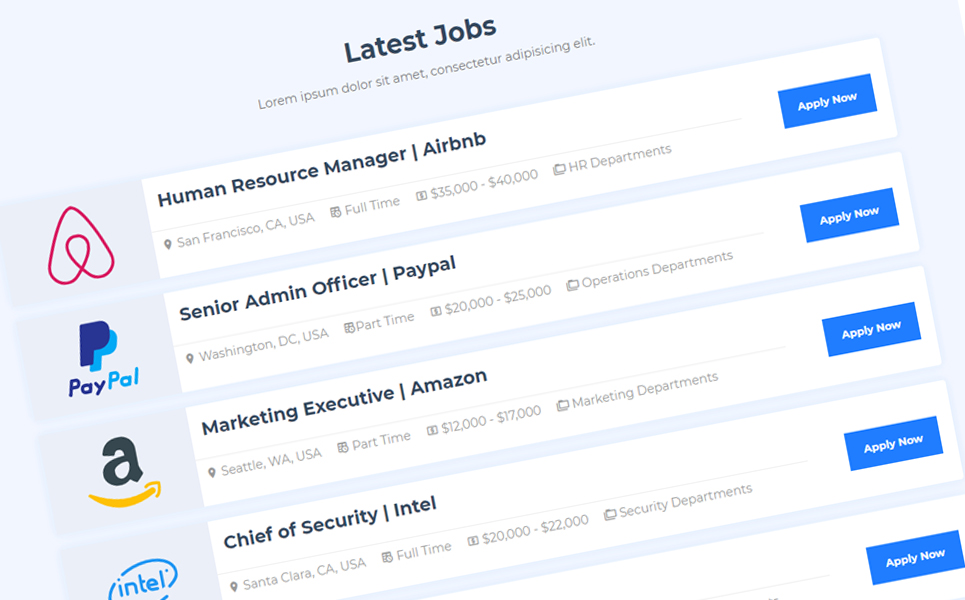Click folder icon beside Operations Departments

click(572, 285)
